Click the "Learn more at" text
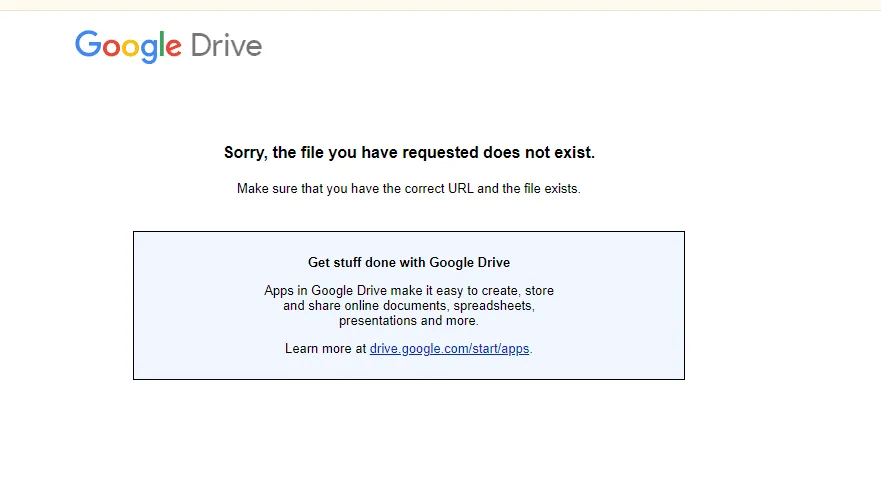 coord(325,348)
